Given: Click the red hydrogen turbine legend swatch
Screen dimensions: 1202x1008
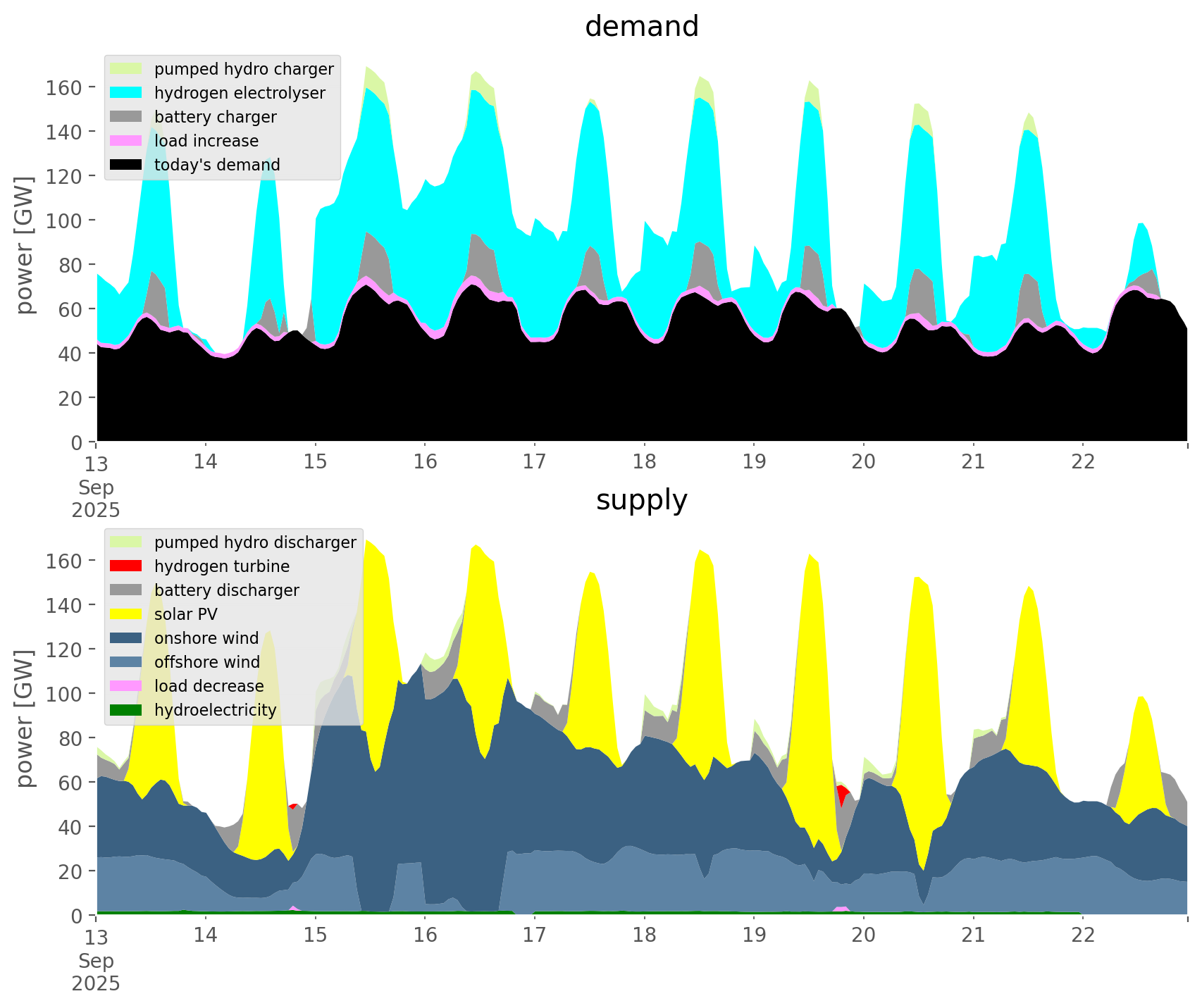Looking at the screenshot, I should click(x=126, y=566).
